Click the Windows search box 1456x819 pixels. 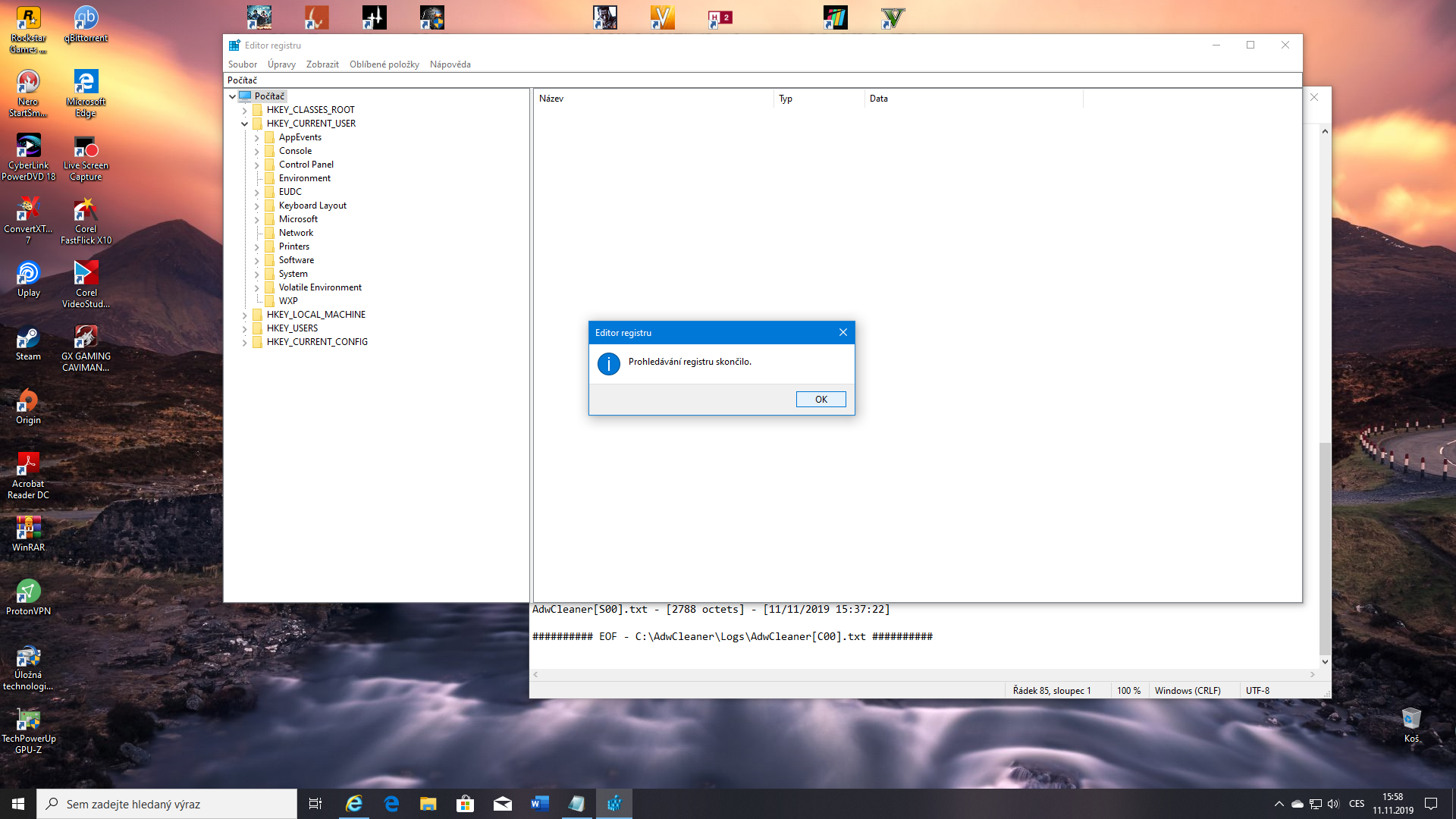point(167,804)
